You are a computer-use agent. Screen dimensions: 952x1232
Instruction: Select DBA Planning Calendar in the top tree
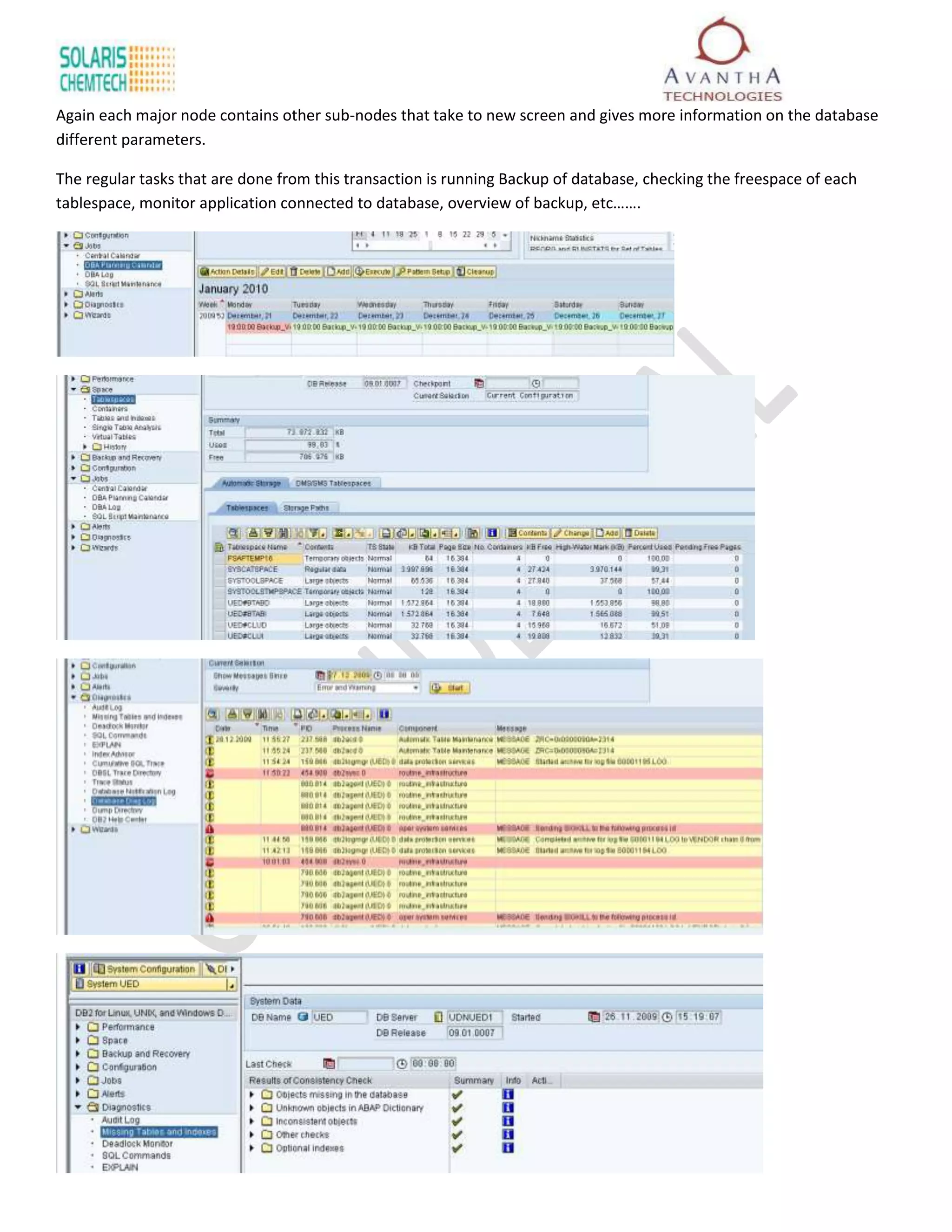tap(123, 265)
